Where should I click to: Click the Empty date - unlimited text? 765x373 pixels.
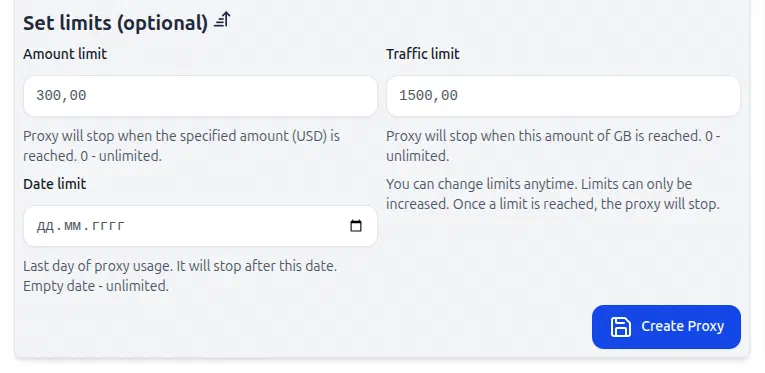point(96,286)
